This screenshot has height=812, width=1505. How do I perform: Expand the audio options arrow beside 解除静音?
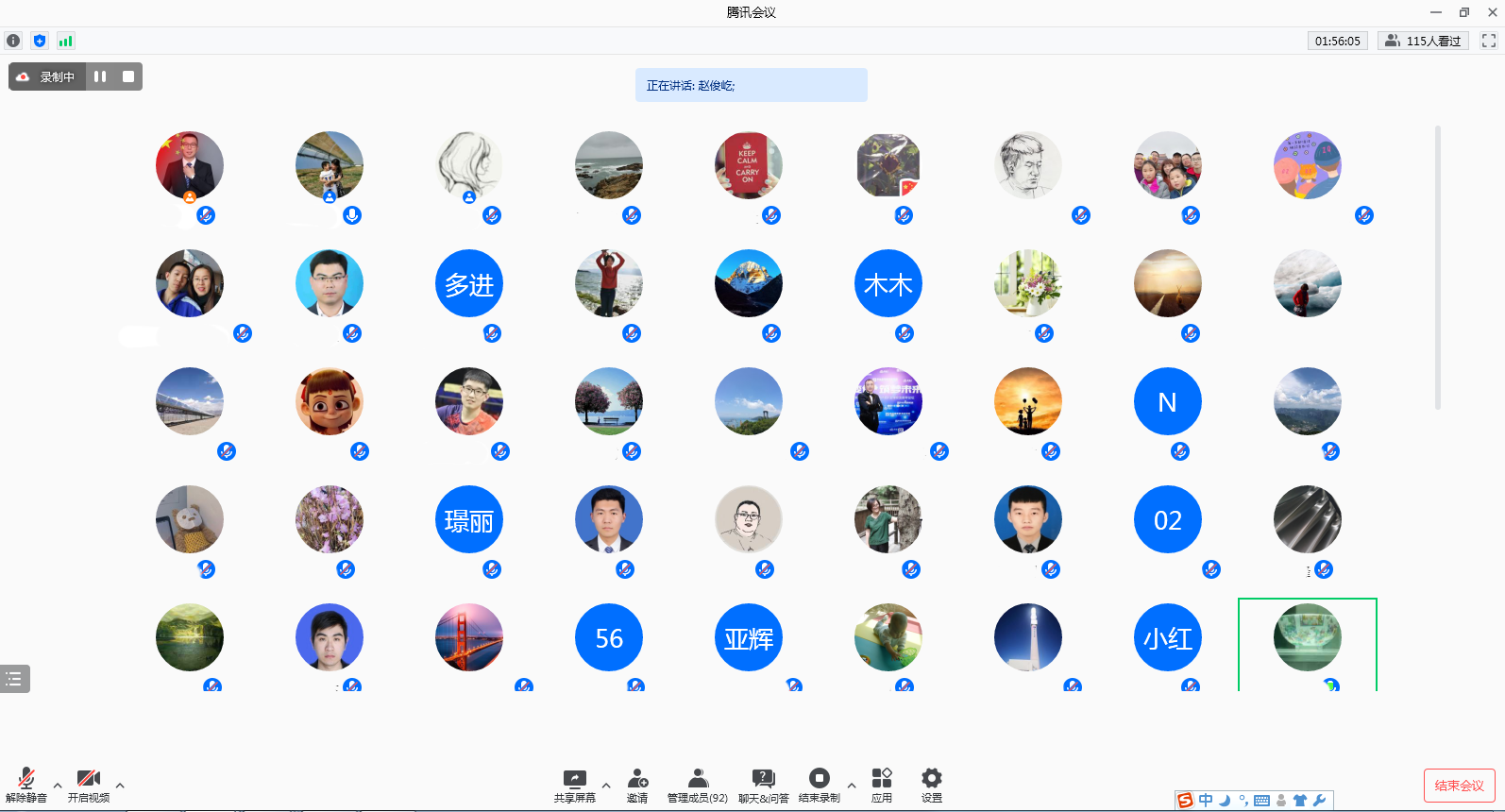tap(58, 785)
